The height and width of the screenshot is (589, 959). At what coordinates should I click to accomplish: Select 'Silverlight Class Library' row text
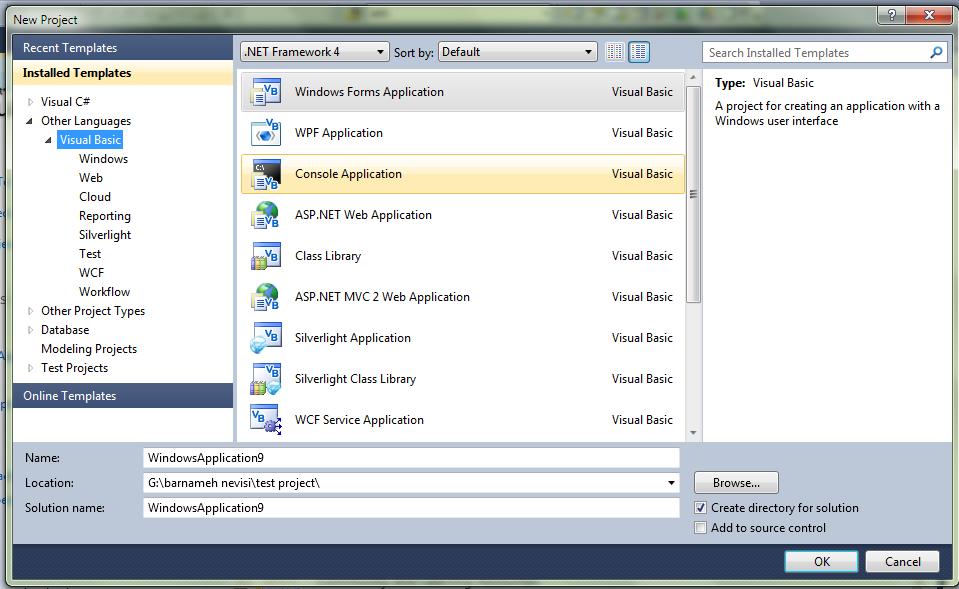coord(355,379)
